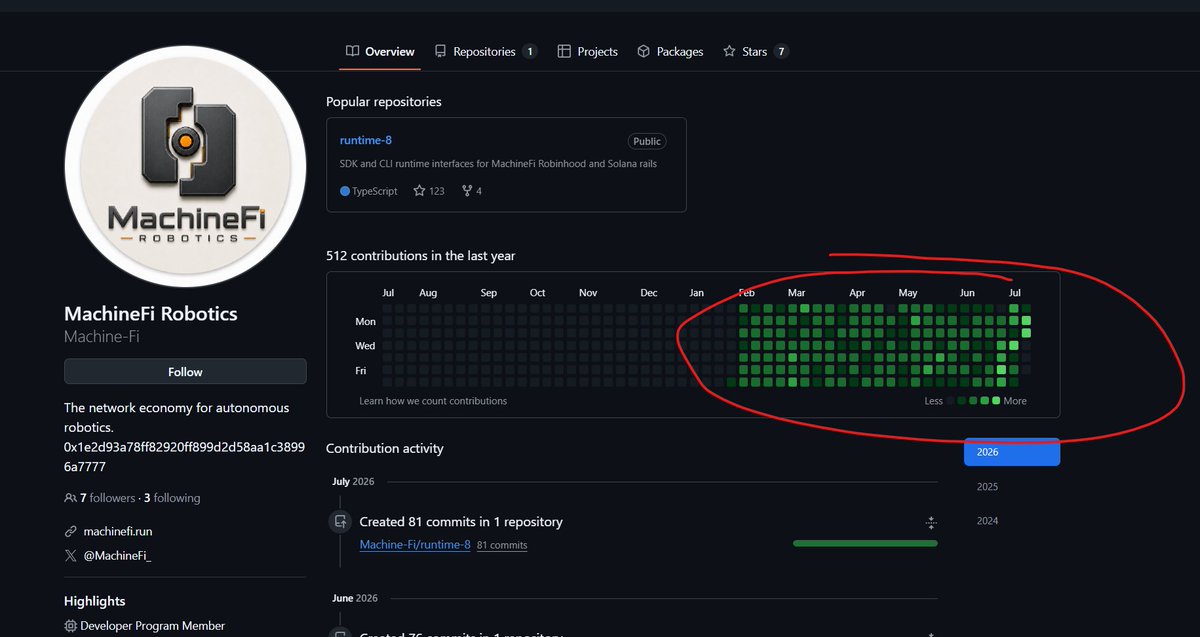Open the runtime-8 repository link
Viewport: 1200px width, 637px height.
[366, 141]
